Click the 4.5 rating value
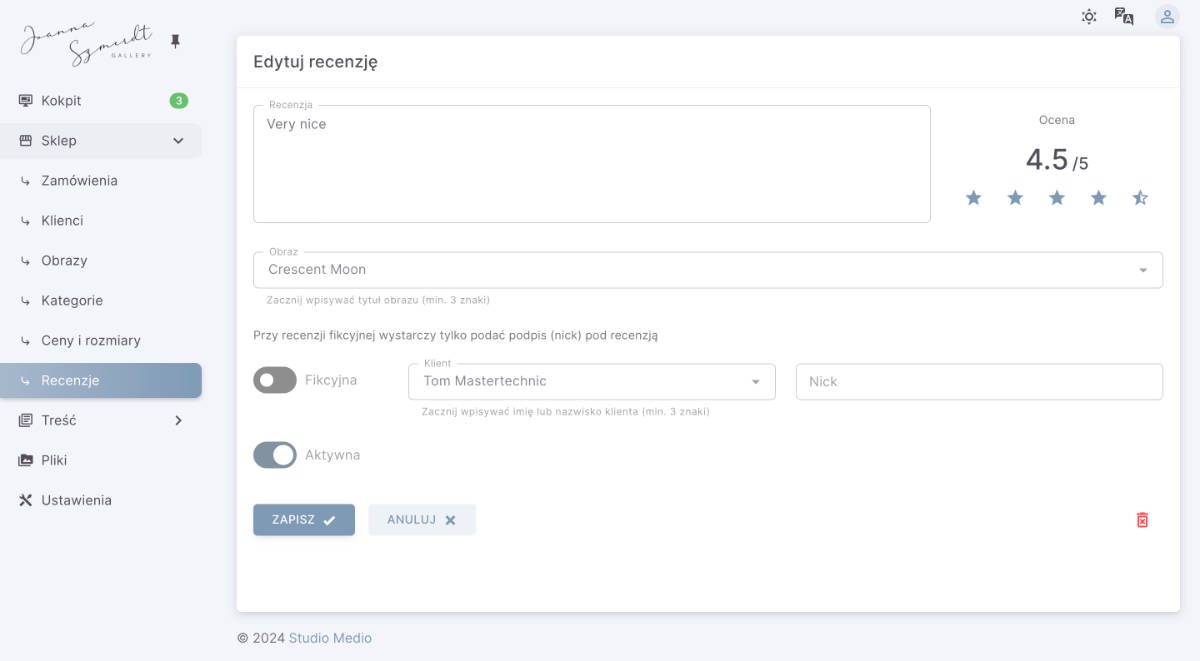The height and width of the screenshot is (661, 1200). click(1047, 160)
